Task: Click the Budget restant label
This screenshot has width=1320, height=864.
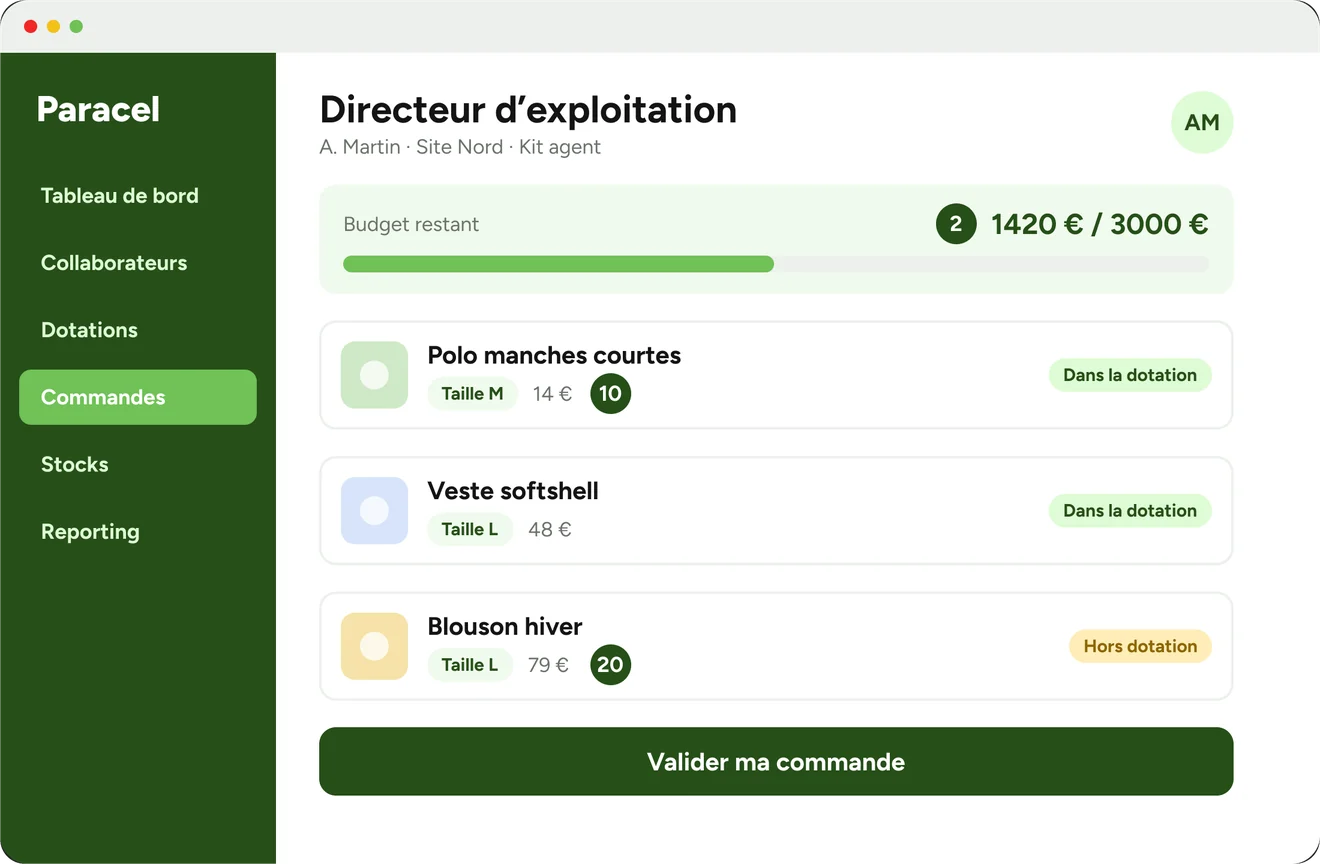Action: coord(411,224)
